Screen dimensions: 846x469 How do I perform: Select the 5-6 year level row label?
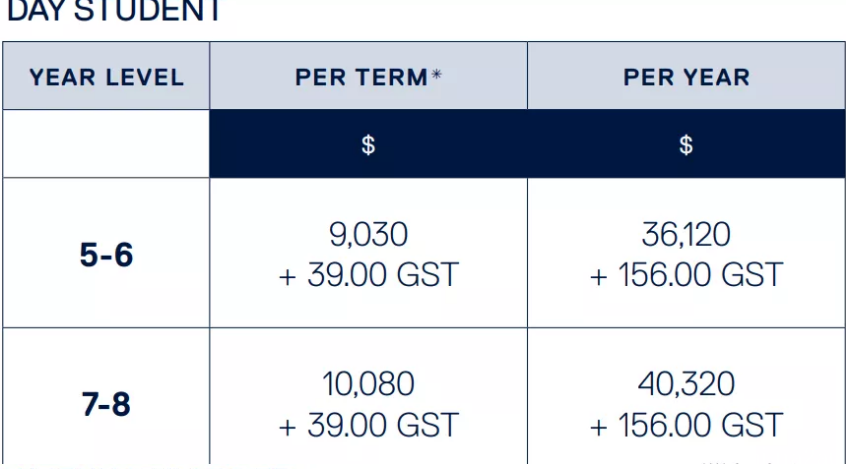pos(106,255)
